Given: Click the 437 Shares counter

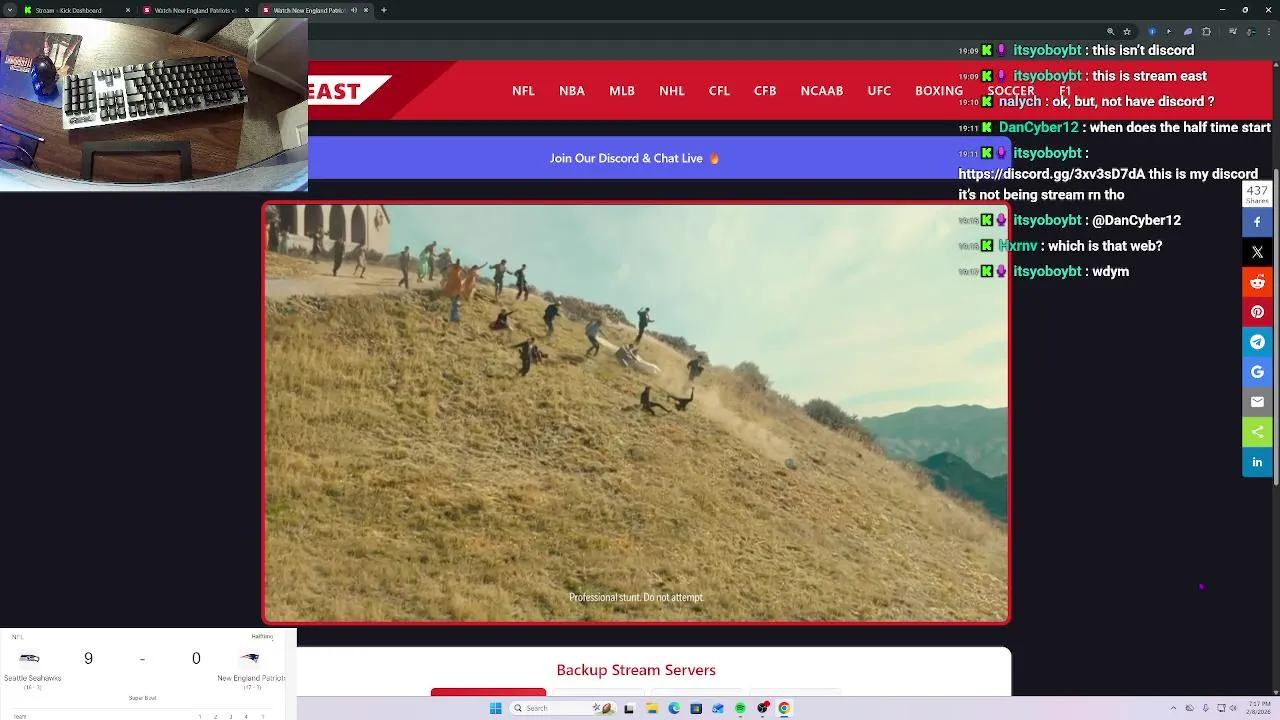Looking at the screenshot, I should (x=1257, y=194).
